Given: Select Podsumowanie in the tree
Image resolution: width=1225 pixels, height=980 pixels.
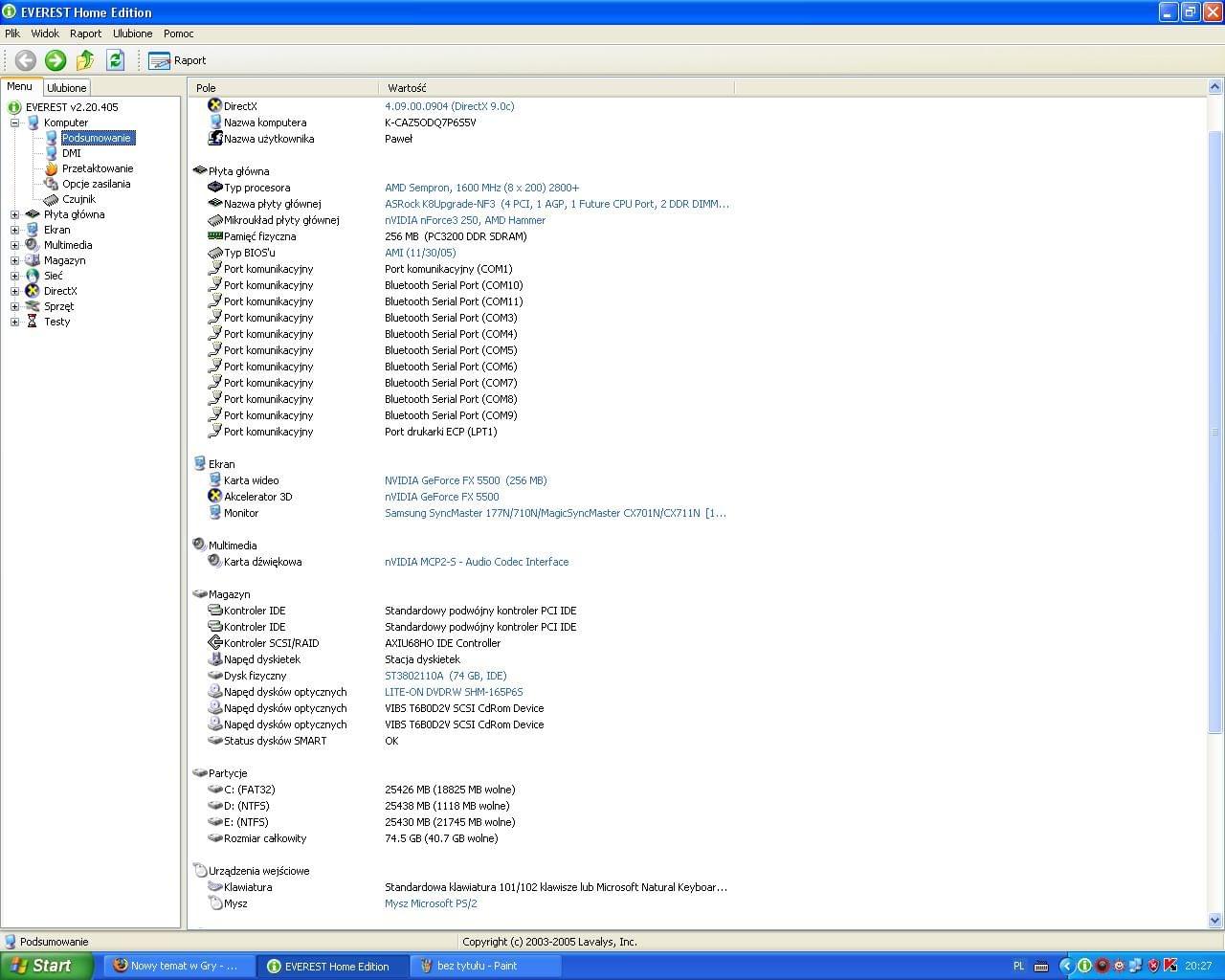Looking at the screenshot, I should click(98, 138).
